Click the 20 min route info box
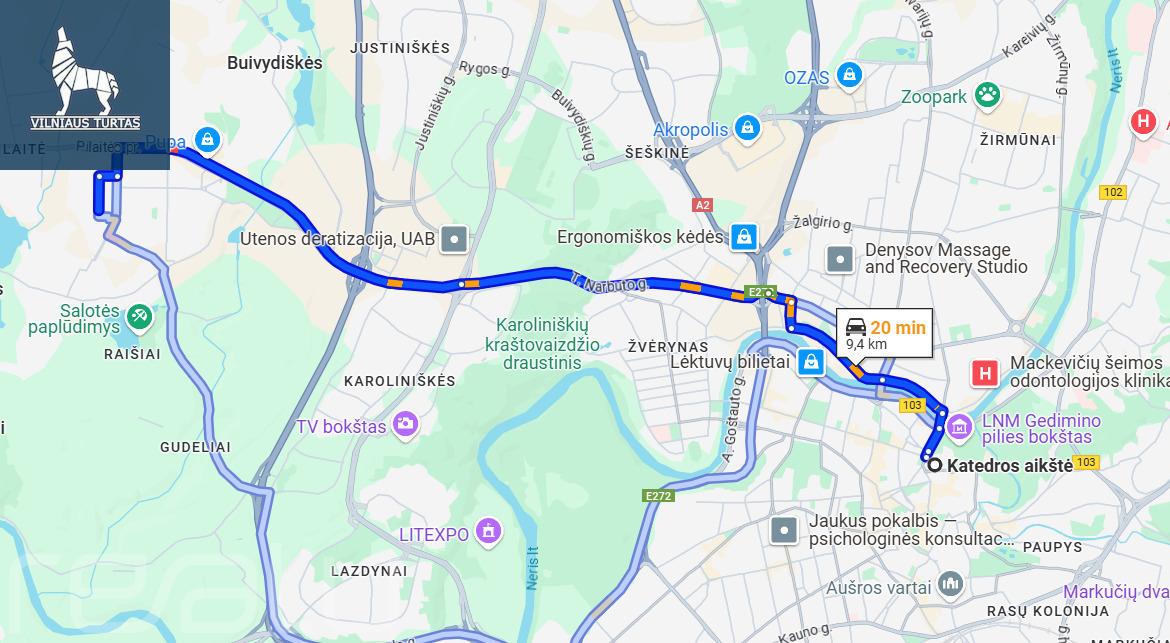 [884, 333]
